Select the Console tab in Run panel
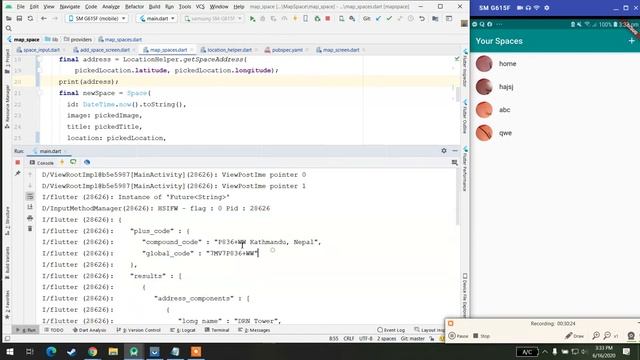Image resolution: width=640 pixels, height=360 pixels. pos(42,162)
